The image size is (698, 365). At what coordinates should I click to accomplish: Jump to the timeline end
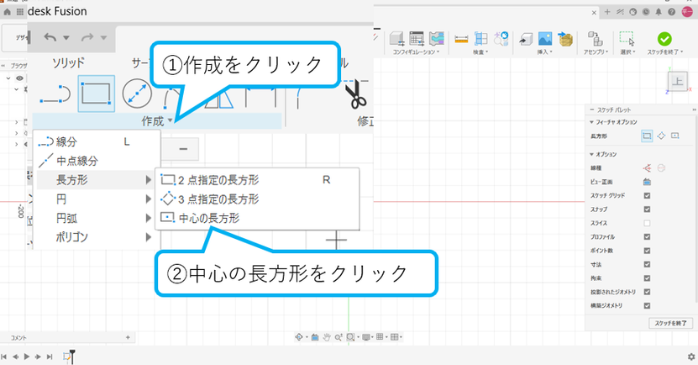point(49,357)
